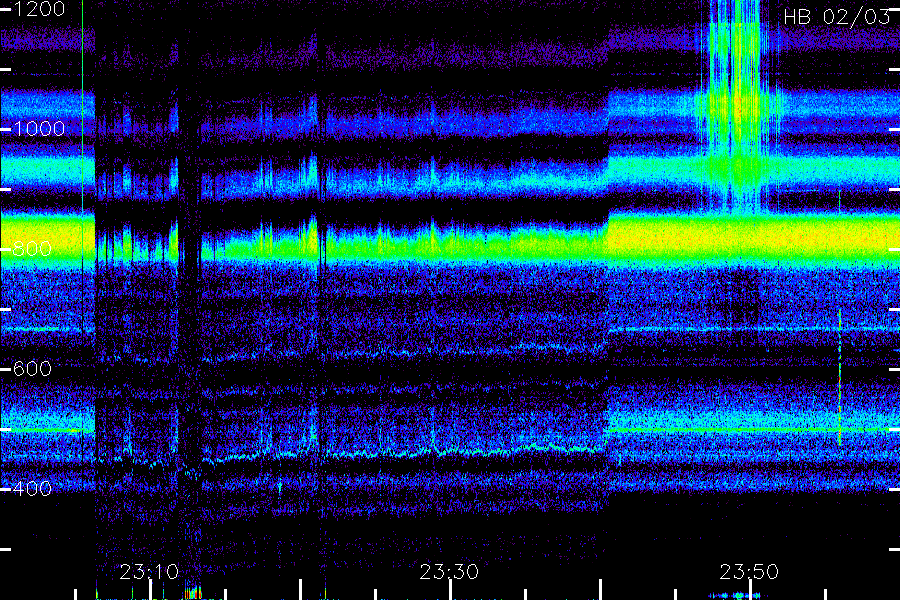
Task: Click the 400 frequency axis label
Action: point(32,489)
